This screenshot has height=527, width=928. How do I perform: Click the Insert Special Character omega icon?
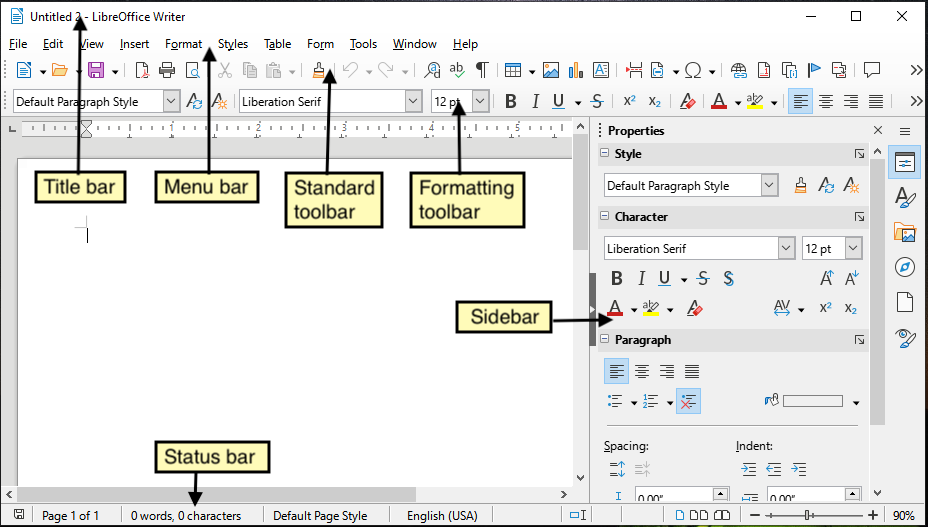click(693, 70)
